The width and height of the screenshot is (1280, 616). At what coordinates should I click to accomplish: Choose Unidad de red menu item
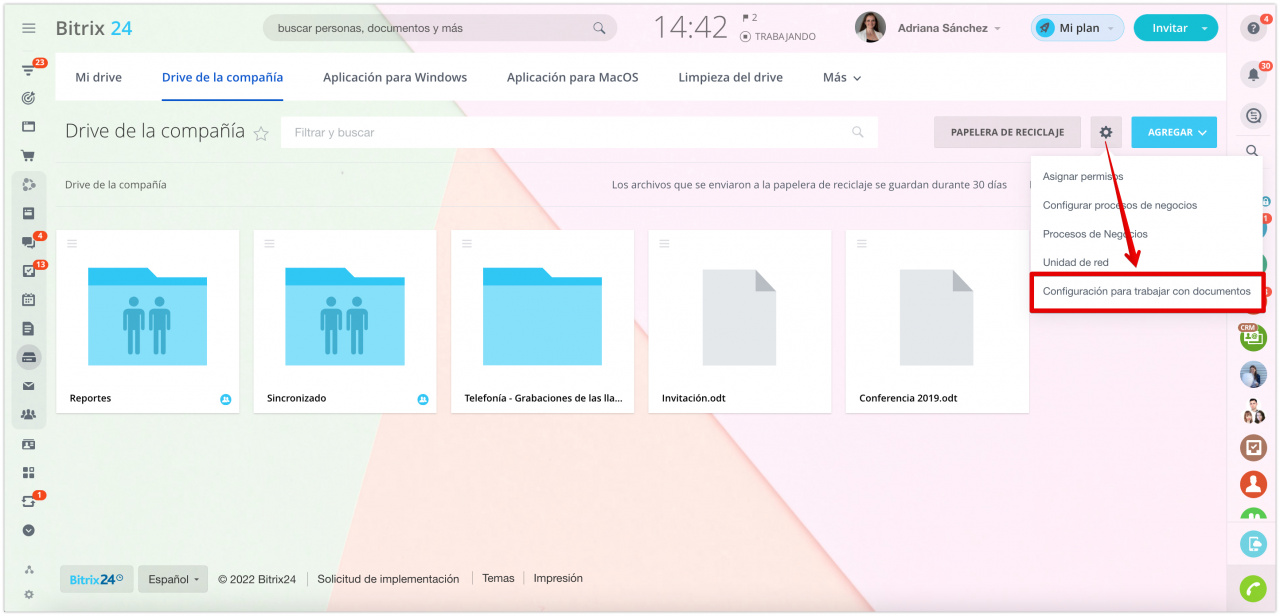point(1076,262)
